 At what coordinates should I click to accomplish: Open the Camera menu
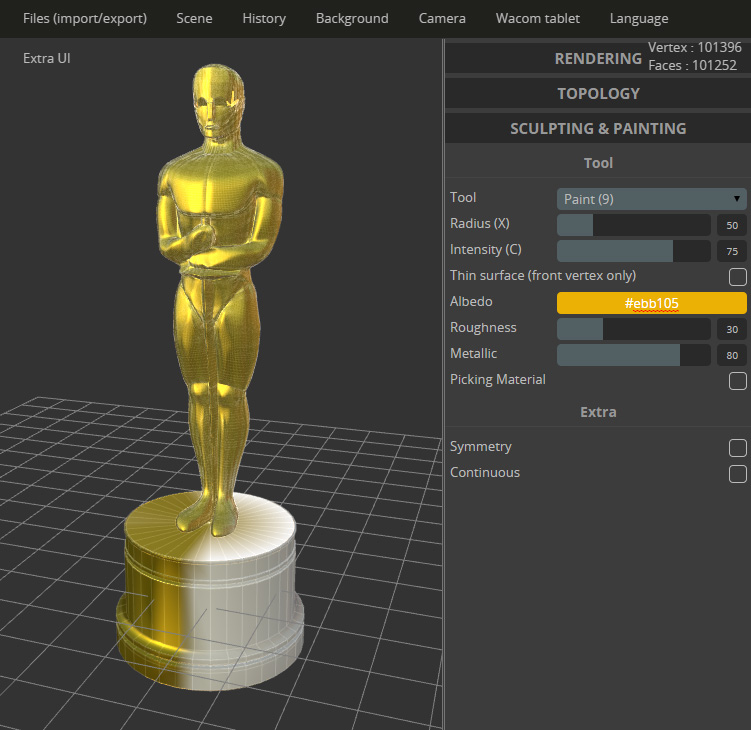pyautogui.click(x=442, y=18)
